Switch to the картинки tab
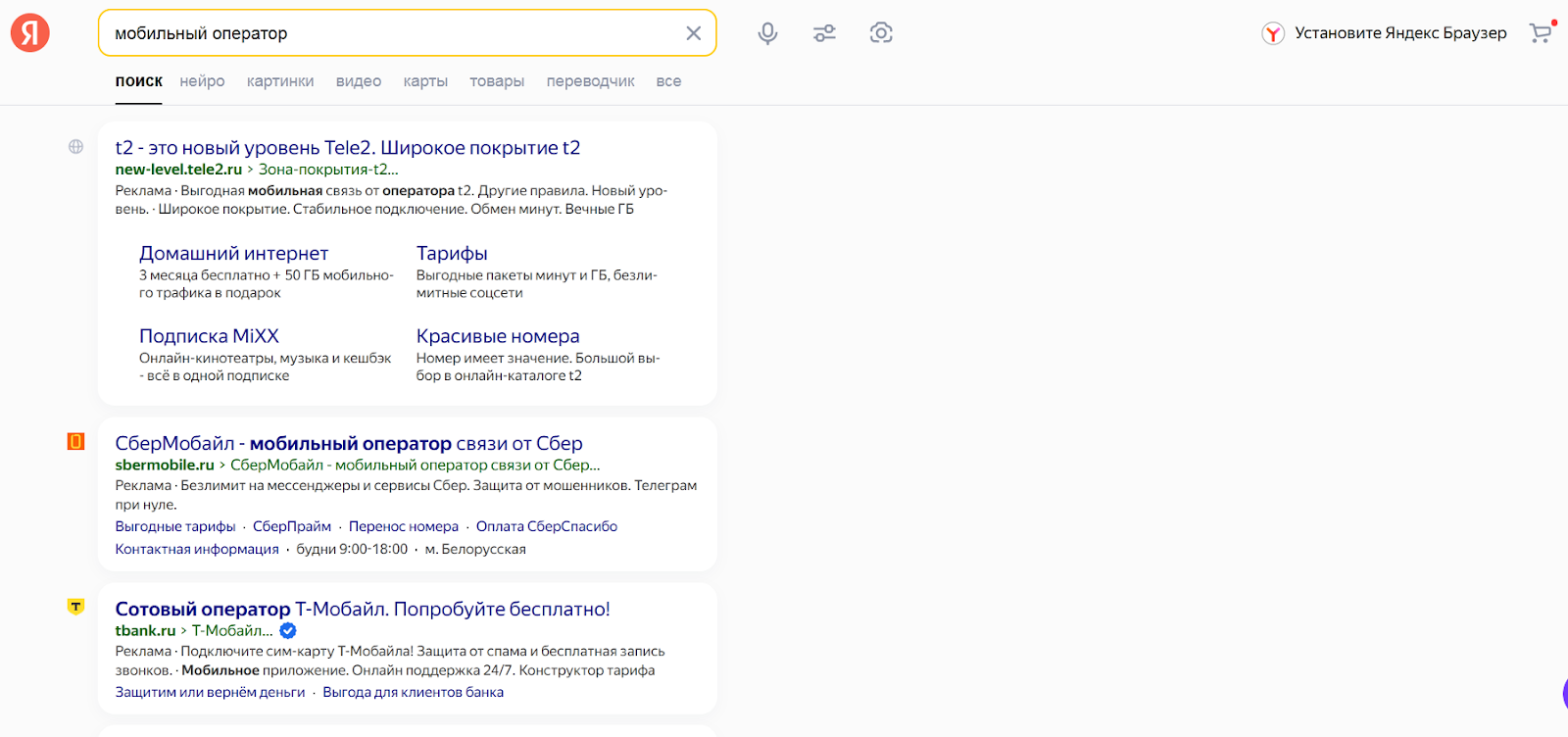The width and height of the screenshot is (1568, 737). pyautogui.click(x=280, y=81)
